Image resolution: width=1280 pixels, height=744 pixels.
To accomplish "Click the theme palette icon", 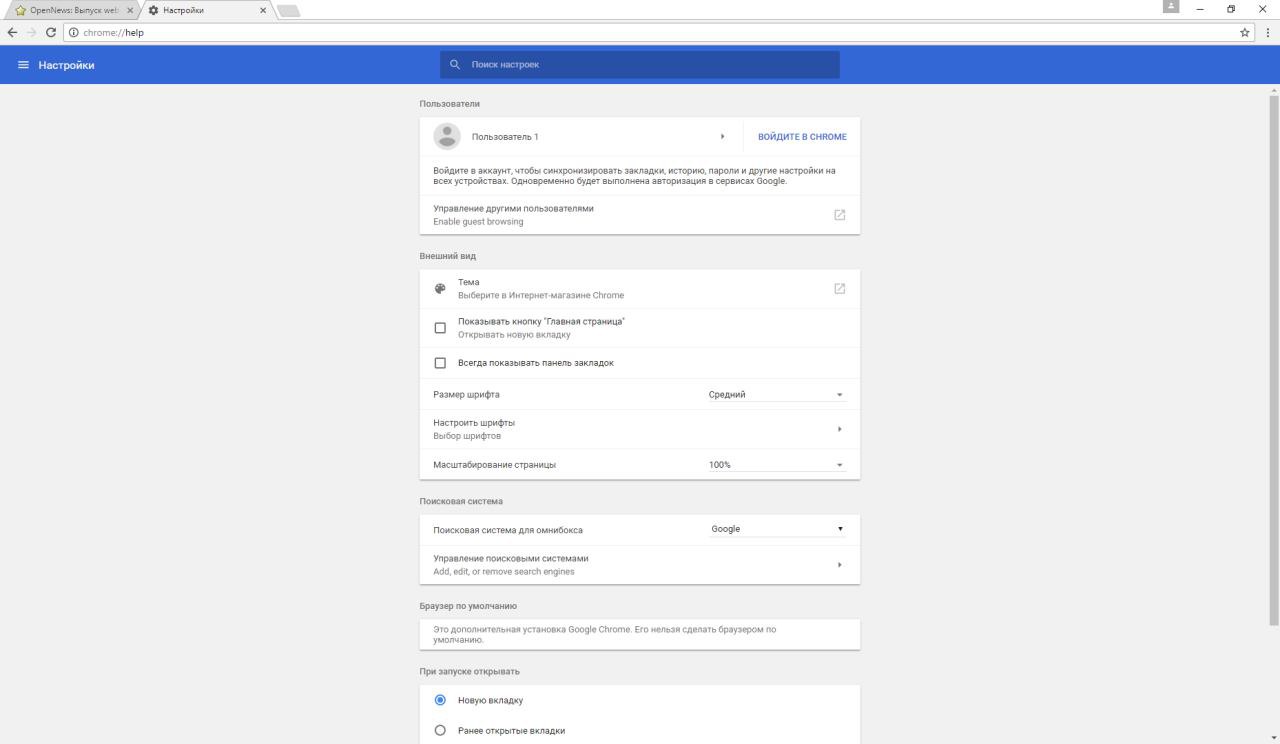I will [440, 289].
